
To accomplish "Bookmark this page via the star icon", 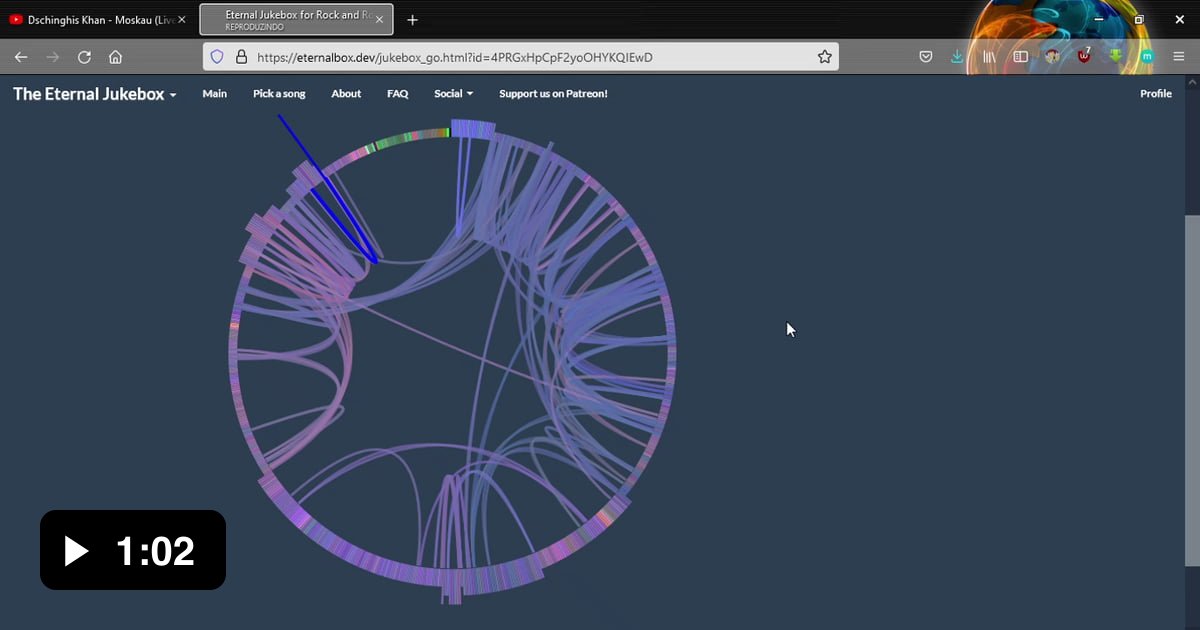I will point(825,56).
